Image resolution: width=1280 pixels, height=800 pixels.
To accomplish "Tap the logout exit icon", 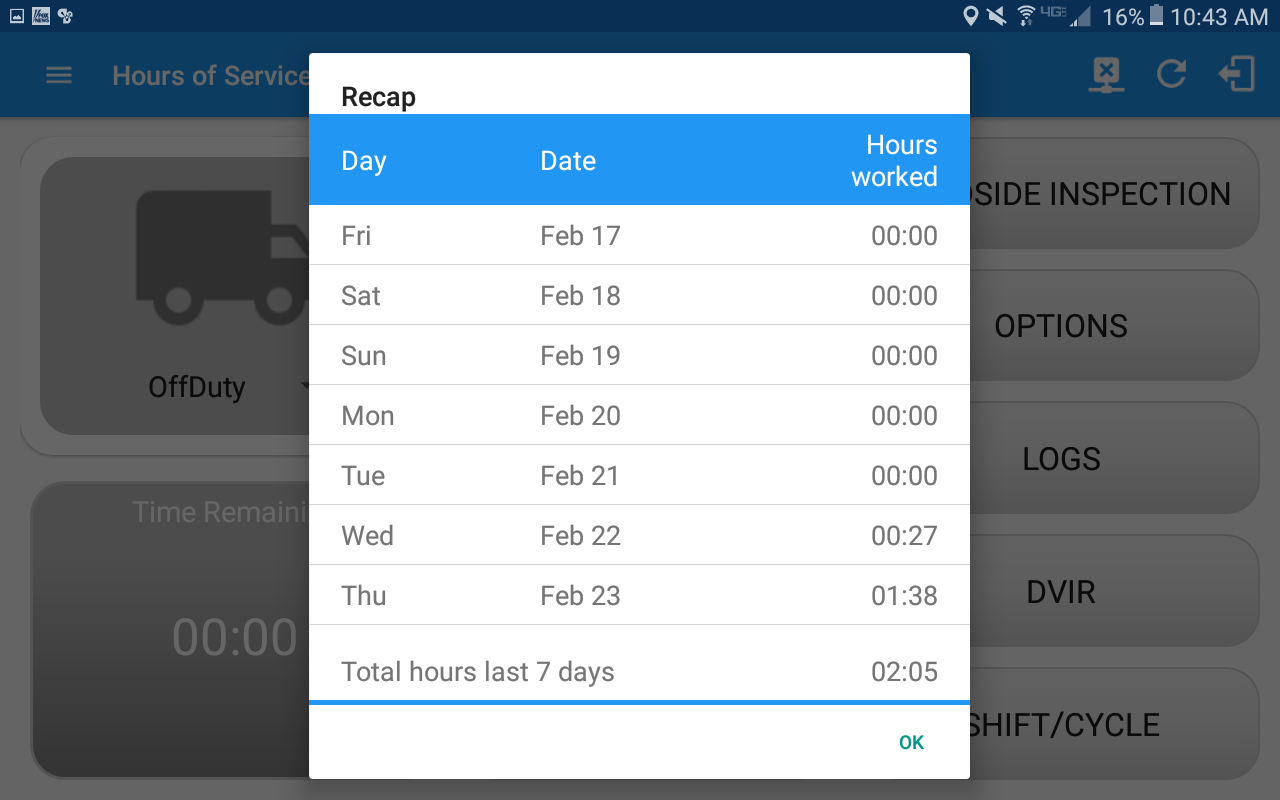I will pos(1237,75).
